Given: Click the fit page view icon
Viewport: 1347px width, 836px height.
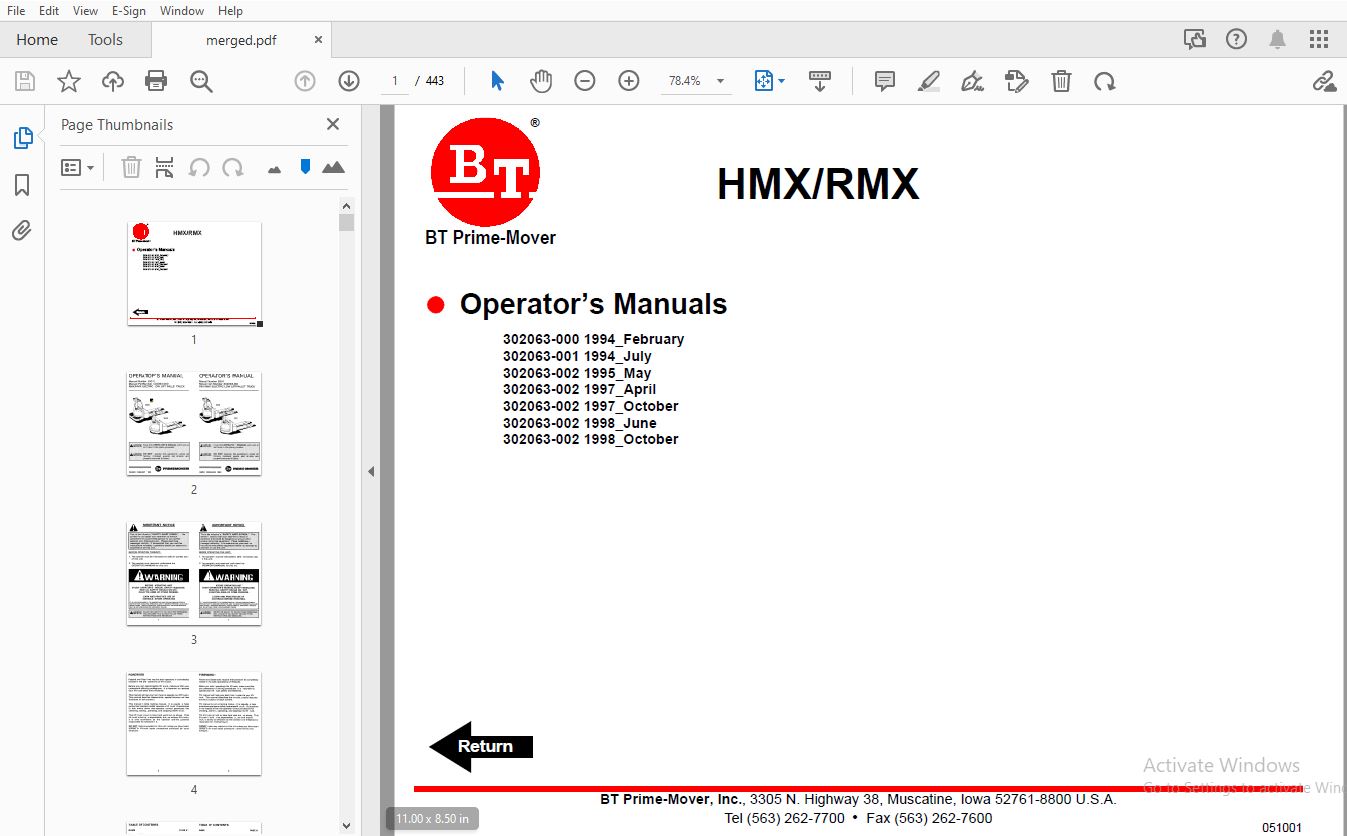Looking at the screenshot, I should point(763,81).
